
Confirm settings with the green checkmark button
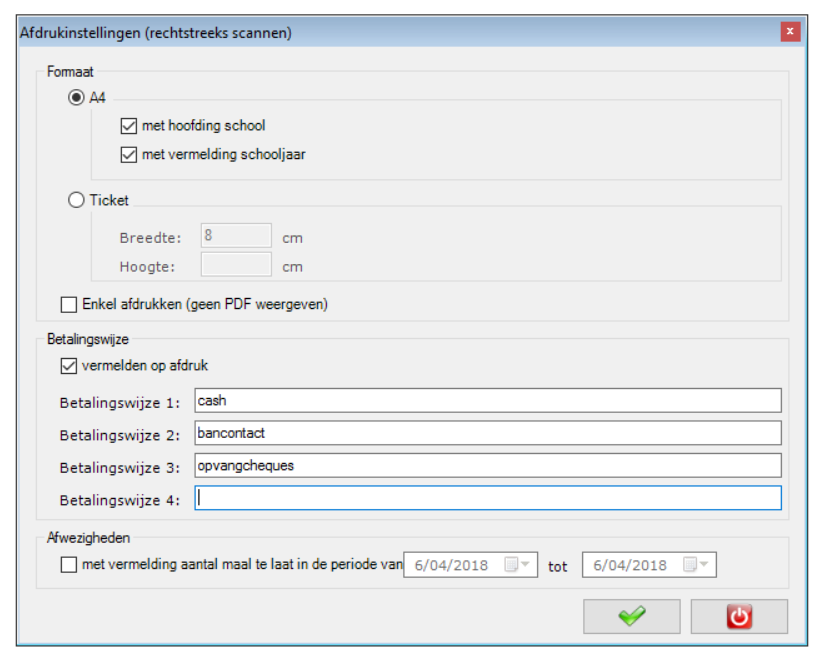(631, 616)
